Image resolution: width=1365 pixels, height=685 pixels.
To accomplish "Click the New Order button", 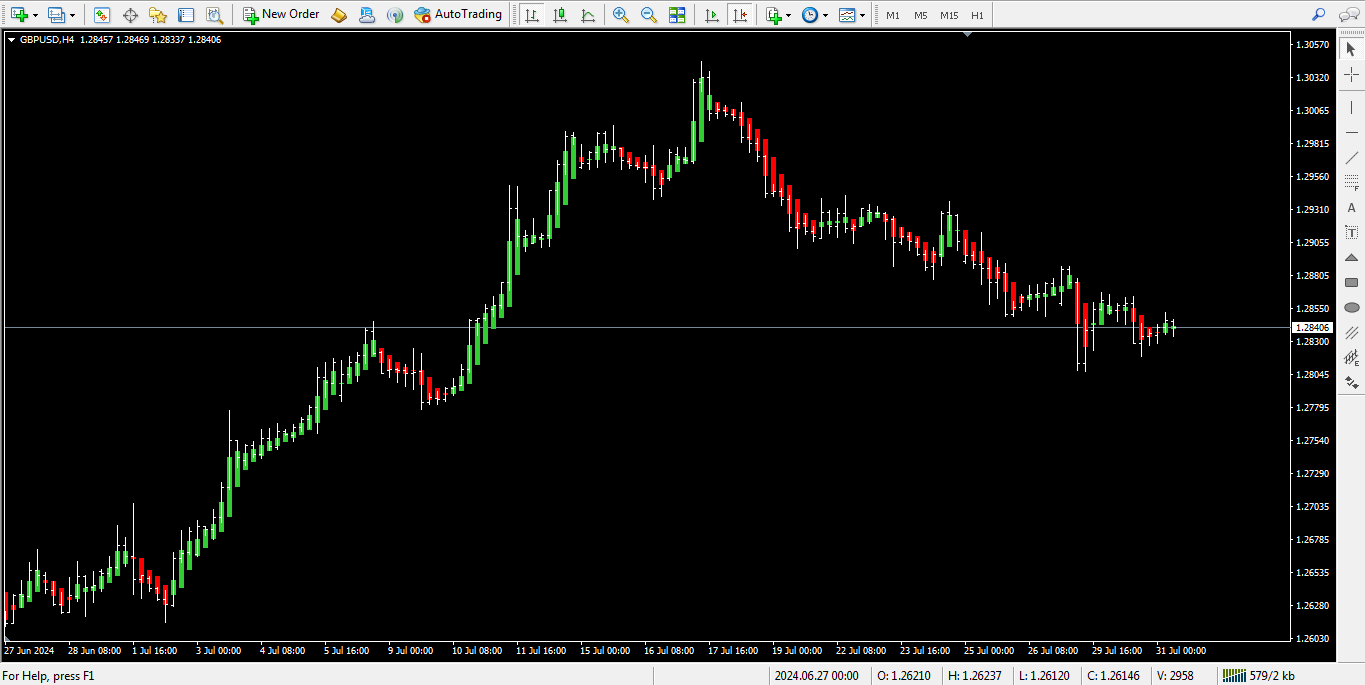I will pos(281,15).
